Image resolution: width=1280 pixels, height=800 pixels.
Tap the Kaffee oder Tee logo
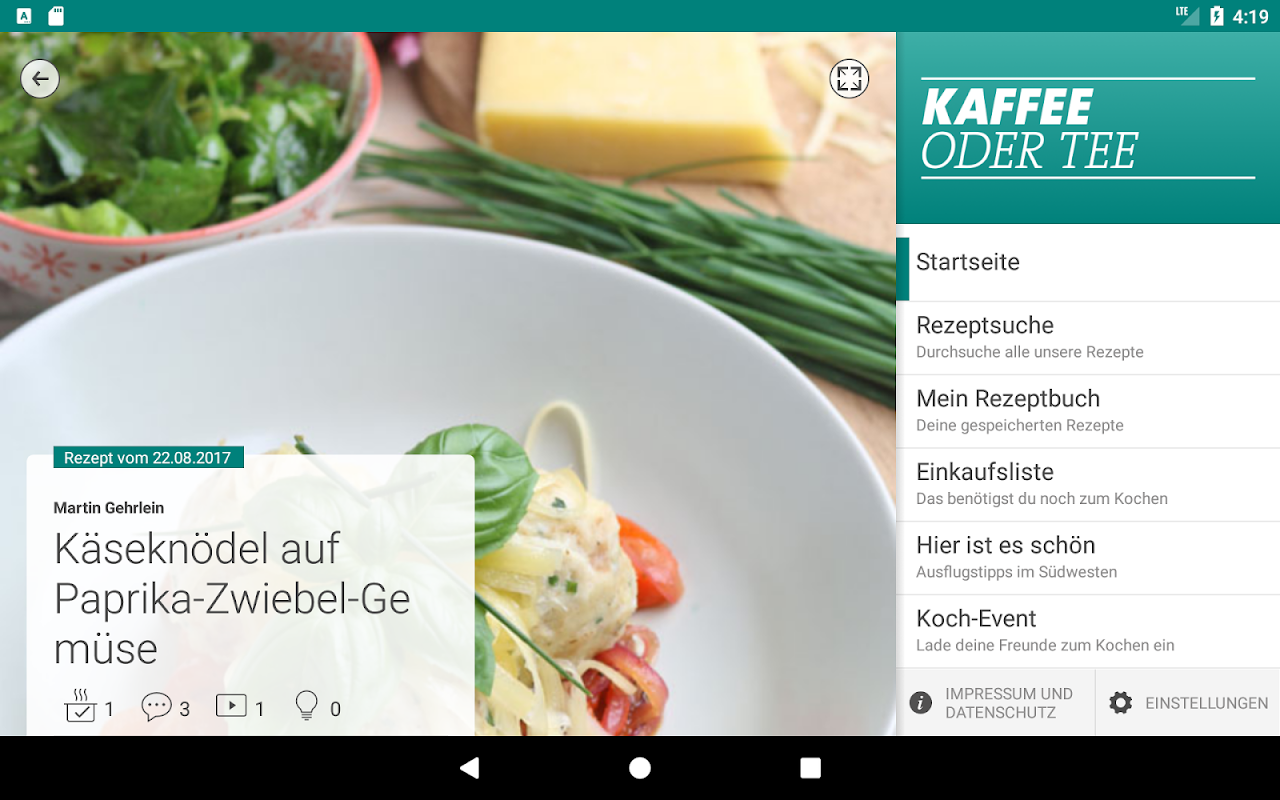[x=1088, y=129]
